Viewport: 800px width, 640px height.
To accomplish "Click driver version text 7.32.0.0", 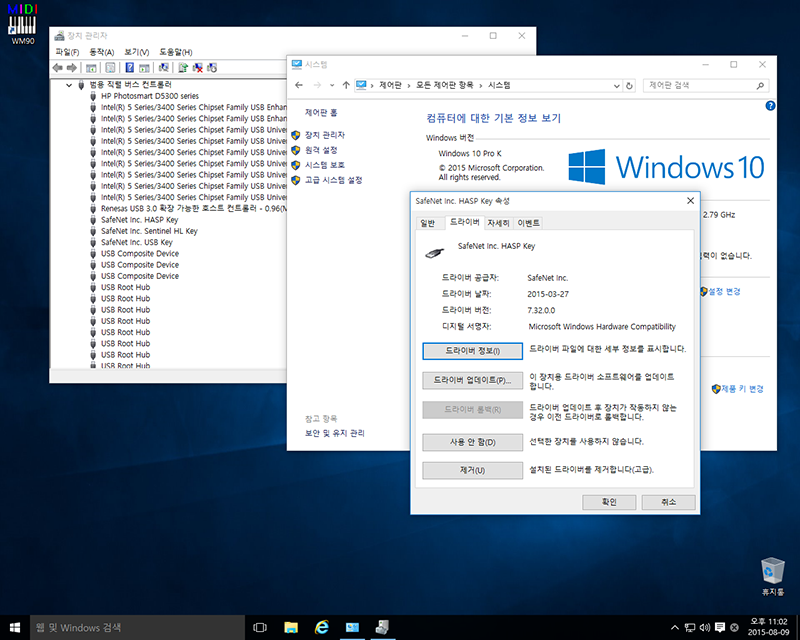I will (541, 310).
